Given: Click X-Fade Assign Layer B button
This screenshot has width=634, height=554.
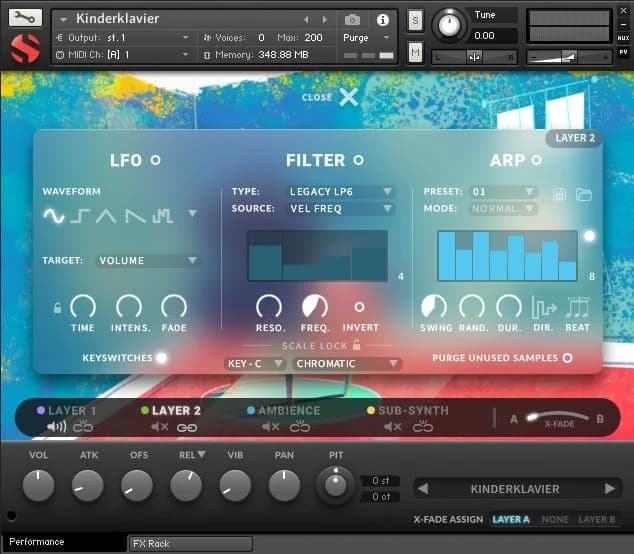Looking at the screenshot, I should click(x=597, y=520).
